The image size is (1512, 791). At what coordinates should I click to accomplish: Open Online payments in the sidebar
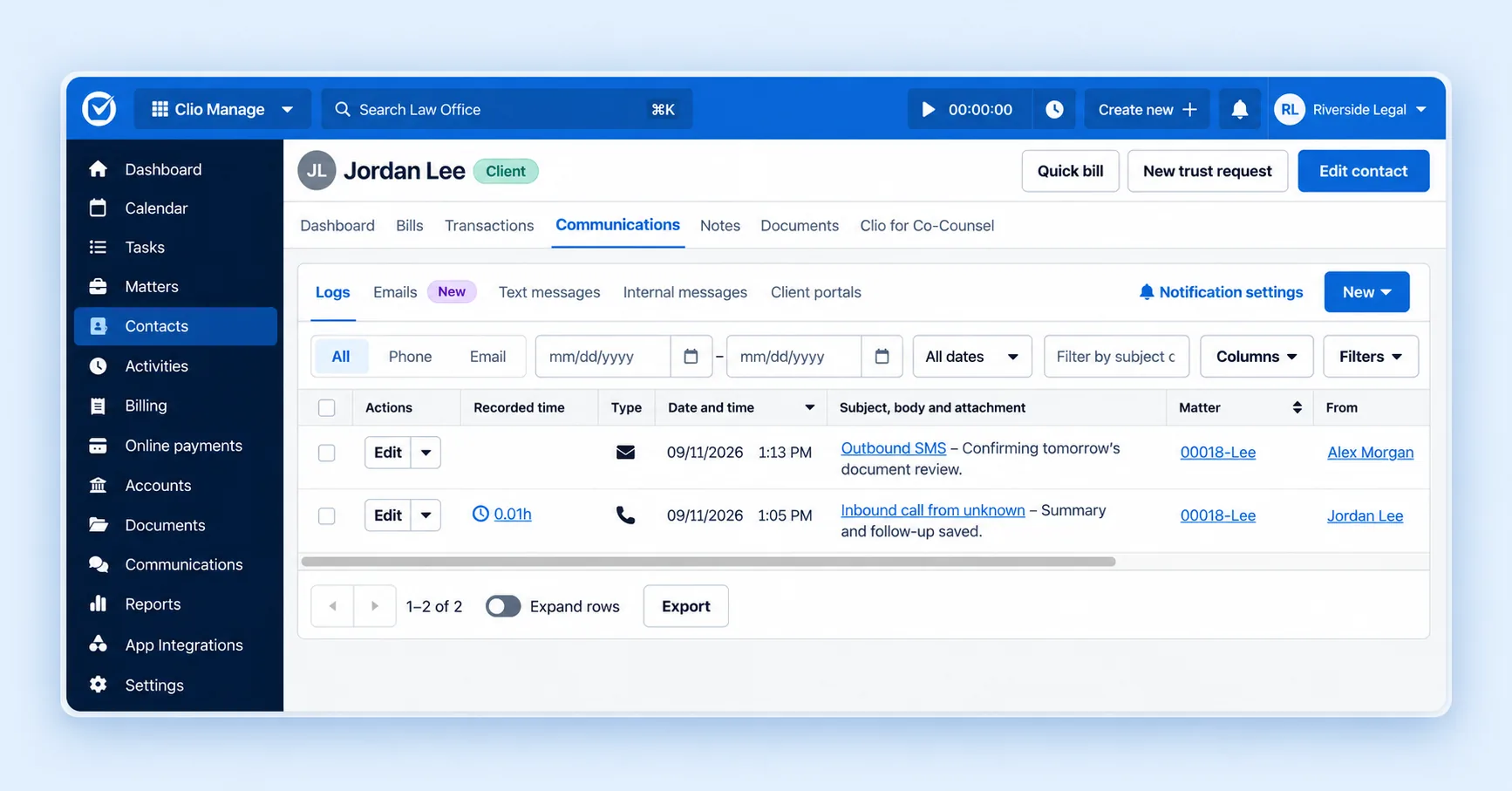coord(175,446)
